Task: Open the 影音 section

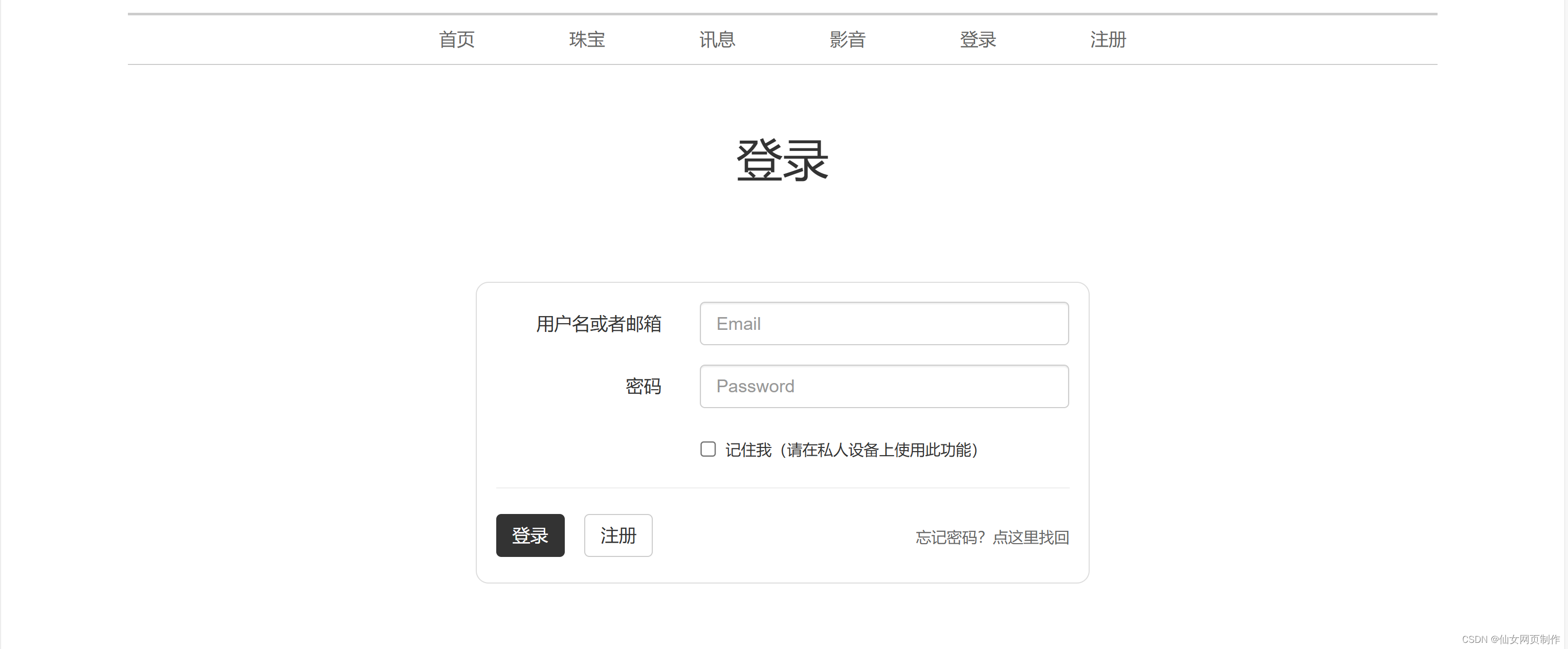Action: [x=847, y=39]
